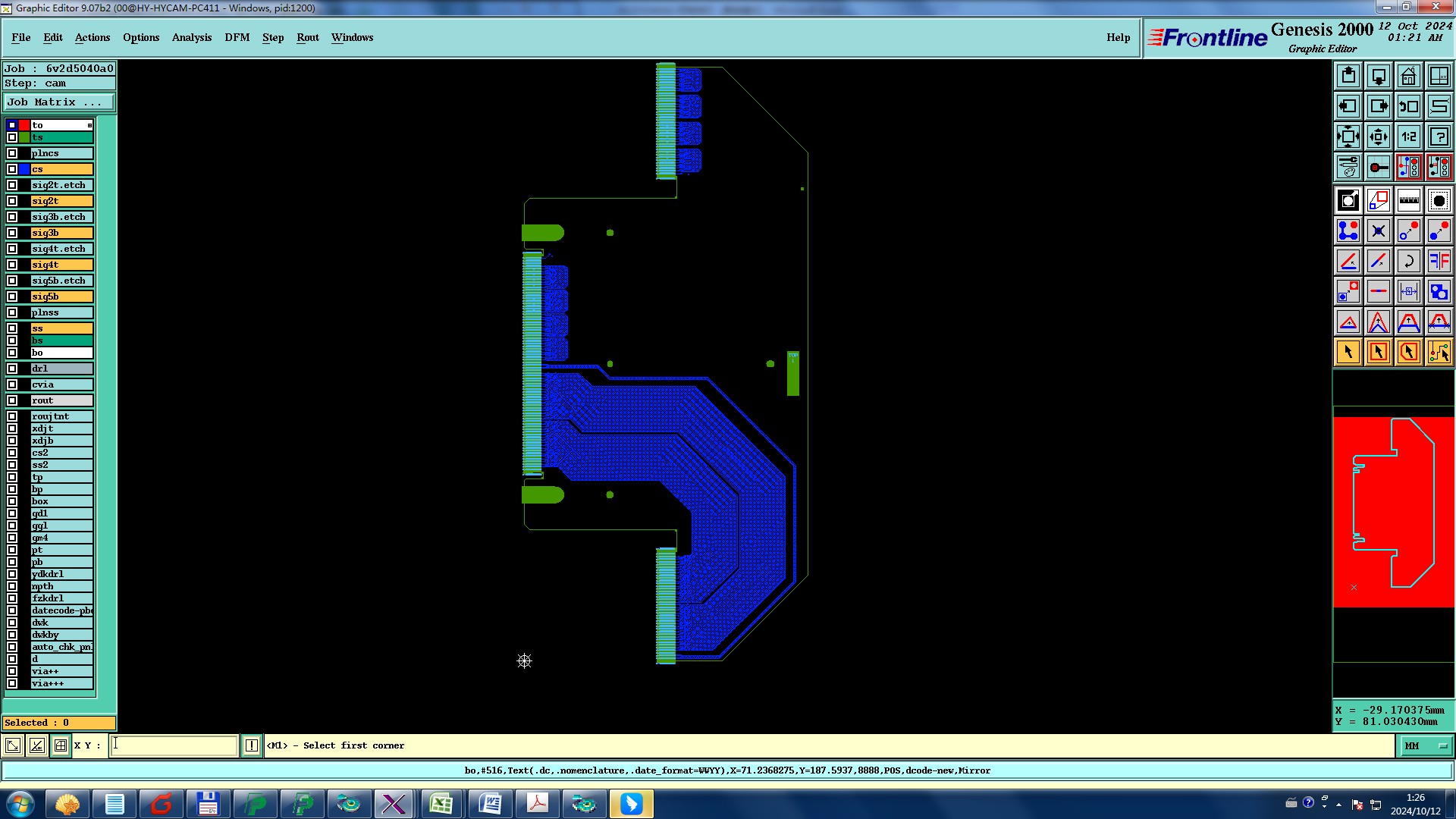The width and height of the screenshot is (1456, 819).
Task: Click the mirror F flip icon
Action: tap(1439, 262)
